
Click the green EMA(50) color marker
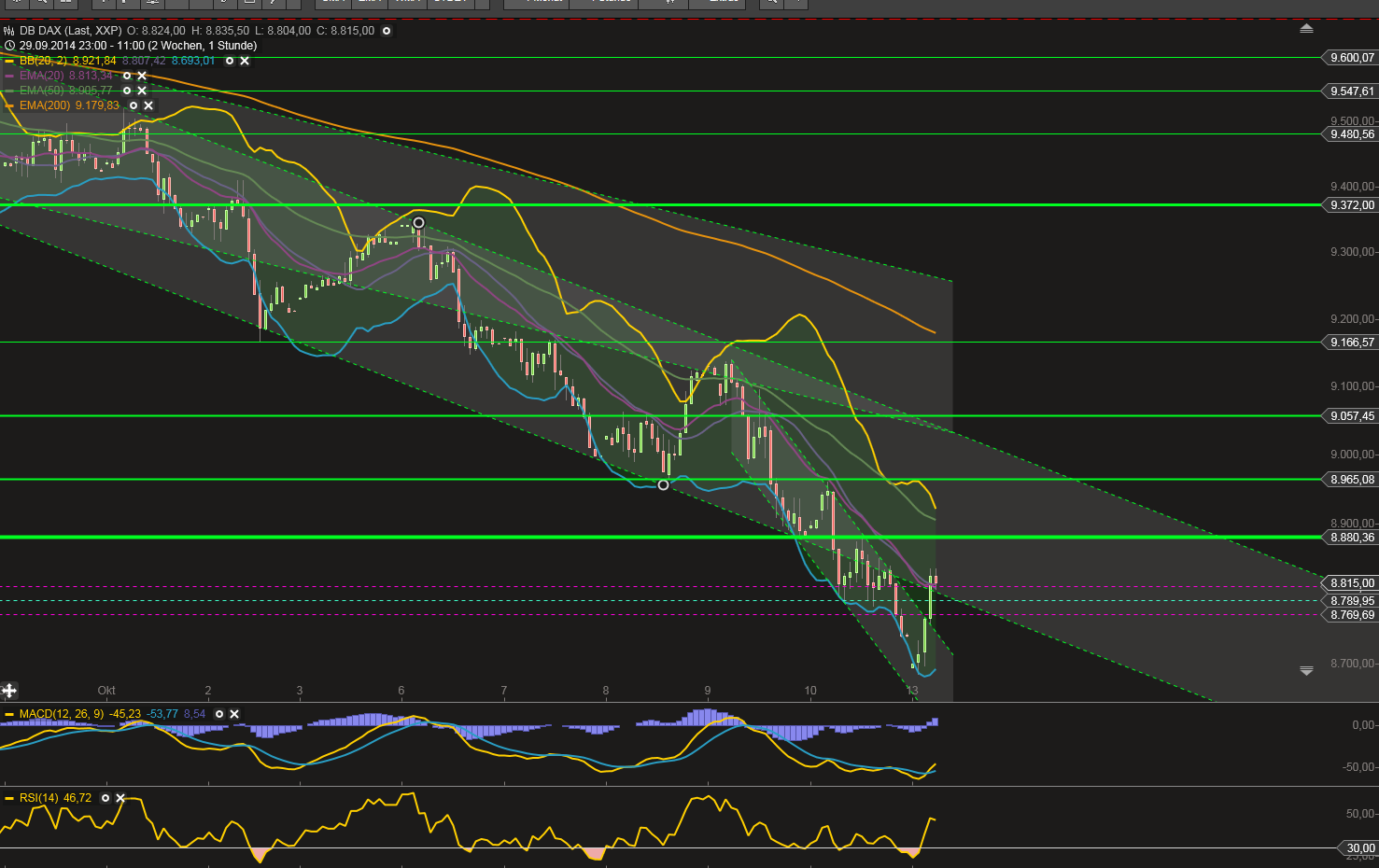click(x=9, y=91)
